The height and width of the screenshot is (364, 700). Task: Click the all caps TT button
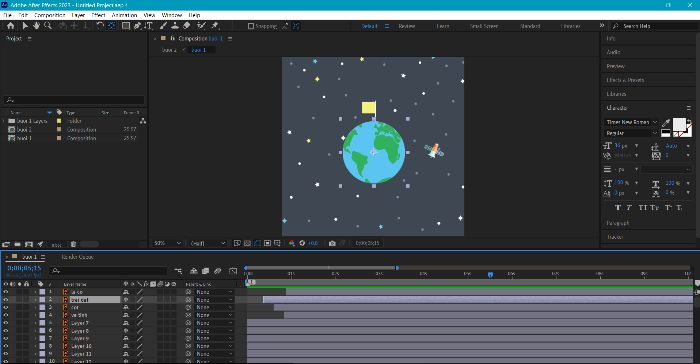pos(642,208)
